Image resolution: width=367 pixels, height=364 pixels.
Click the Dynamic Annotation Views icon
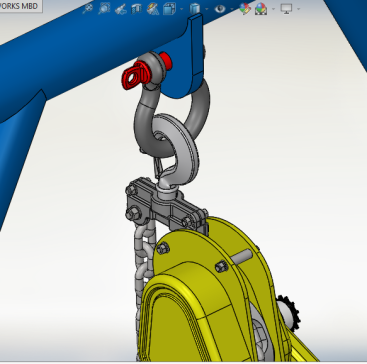point(153,9)
